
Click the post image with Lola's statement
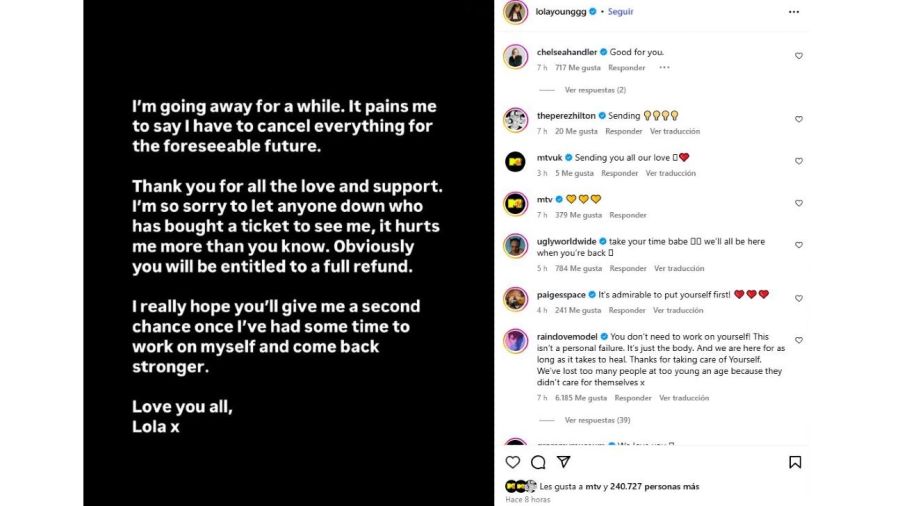[x=288, y=253]
